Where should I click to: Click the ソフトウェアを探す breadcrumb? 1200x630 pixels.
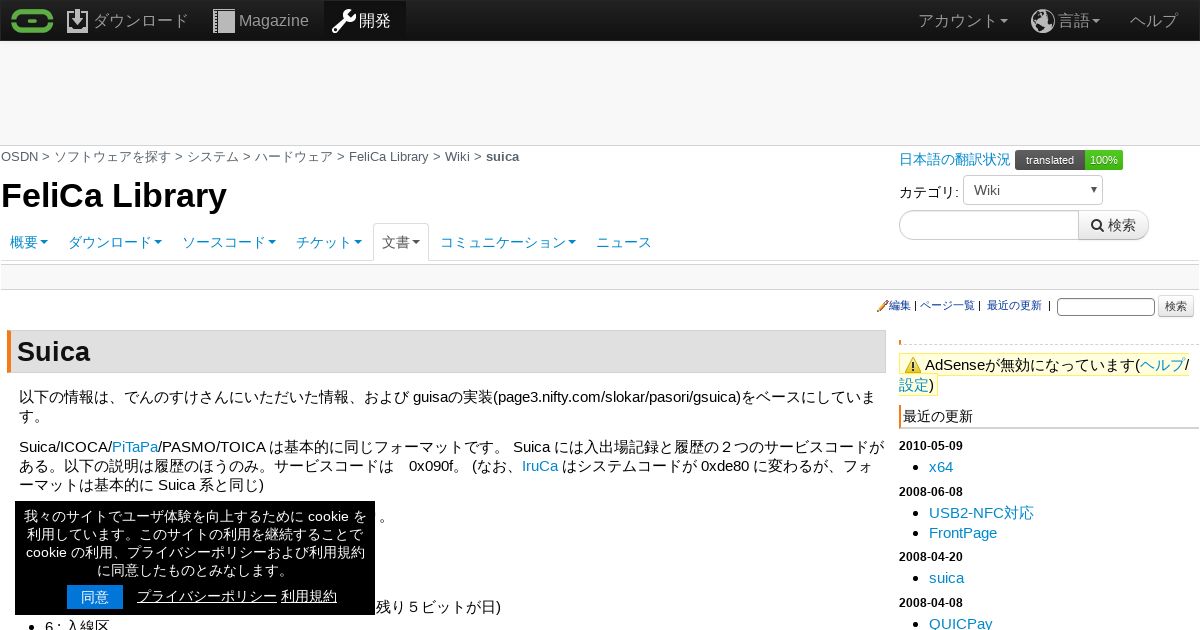click(112, 157)
